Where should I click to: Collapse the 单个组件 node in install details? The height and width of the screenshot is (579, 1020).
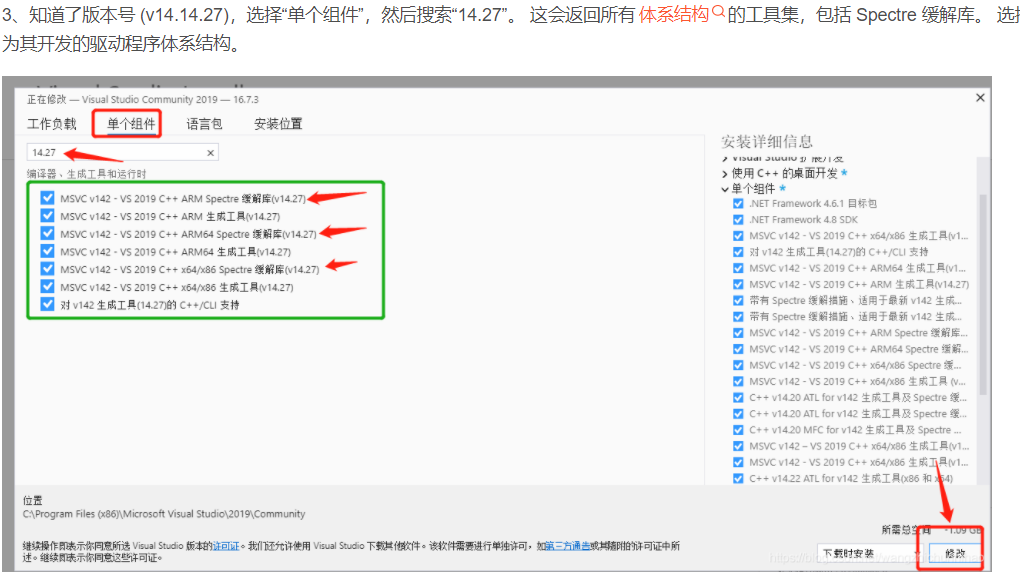[725, 189]
